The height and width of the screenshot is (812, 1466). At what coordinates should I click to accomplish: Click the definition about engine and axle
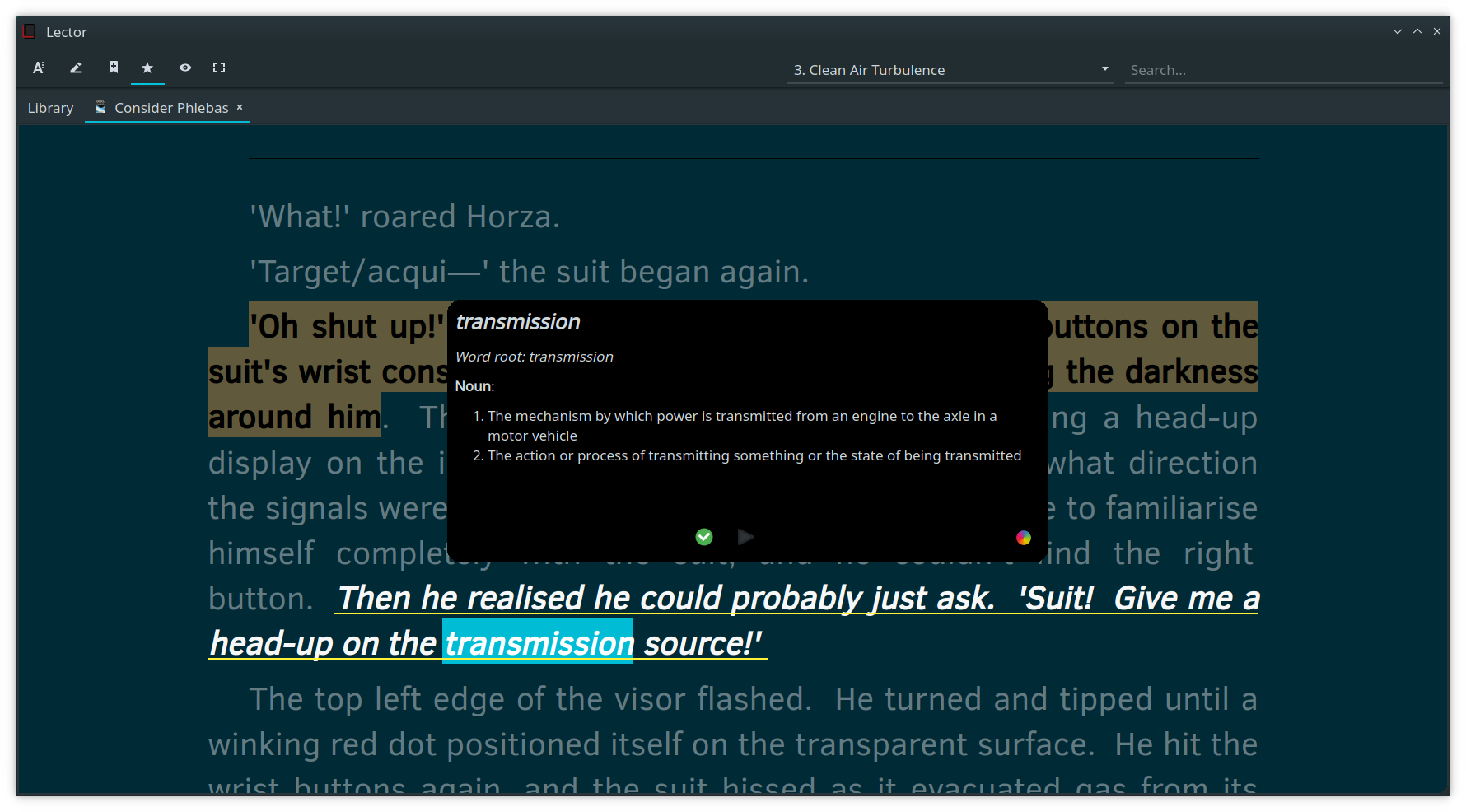pyautogui.click(x=741, y=426)
